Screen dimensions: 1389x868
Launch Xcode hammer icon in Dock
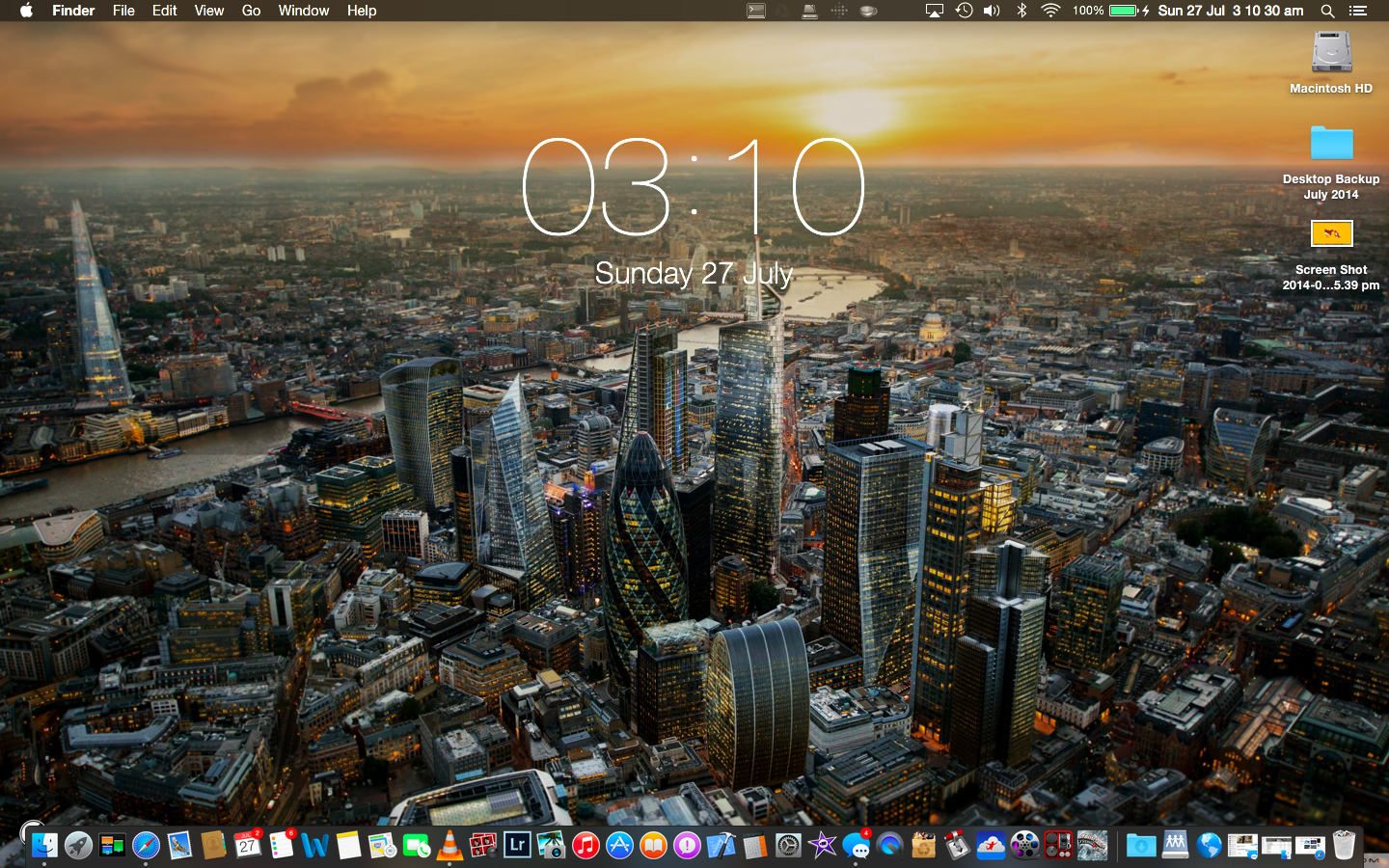tap(721, 846)
